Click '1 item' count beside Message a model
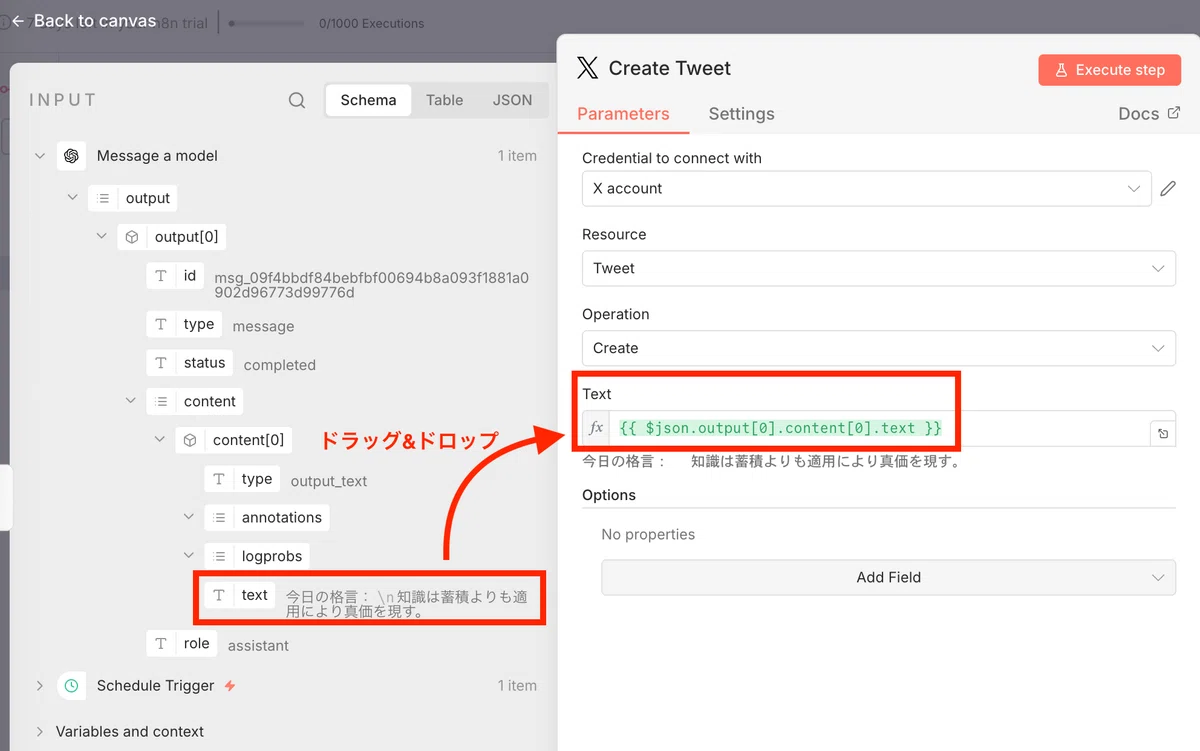The height and width of the screenshot is (751, 1200). pos(517,156)
